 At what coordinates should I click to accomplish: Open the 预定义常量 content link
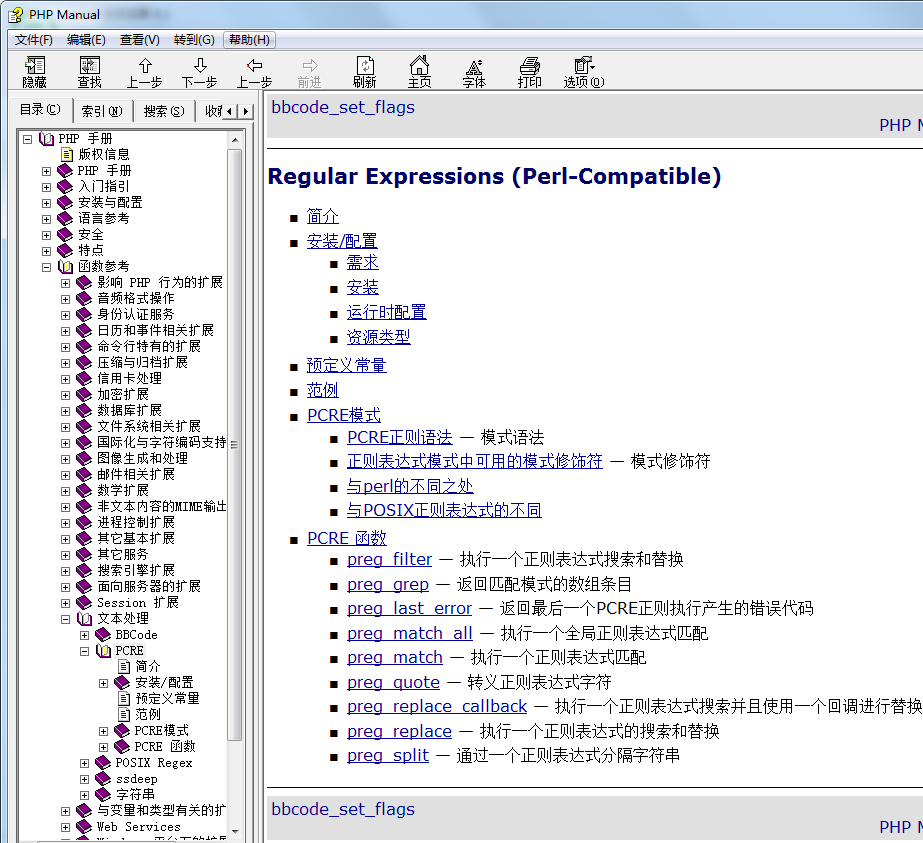pos(346,365)
